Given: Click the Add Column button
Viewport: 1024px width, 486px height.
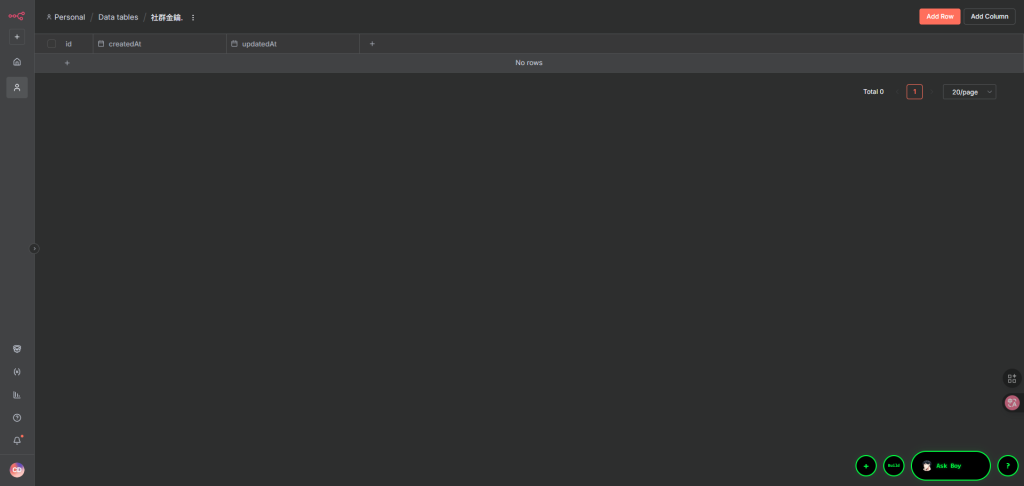Looking at the screenshot, I should (989, 16).
